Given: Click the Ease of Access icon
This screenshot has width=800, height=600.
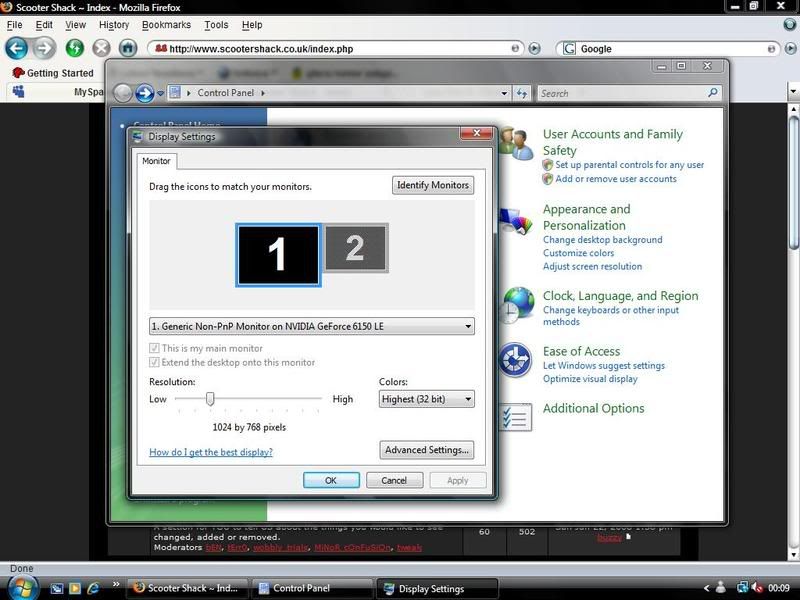Looking at the screenshot, I should pyautogui.click(x=515, y=359).
